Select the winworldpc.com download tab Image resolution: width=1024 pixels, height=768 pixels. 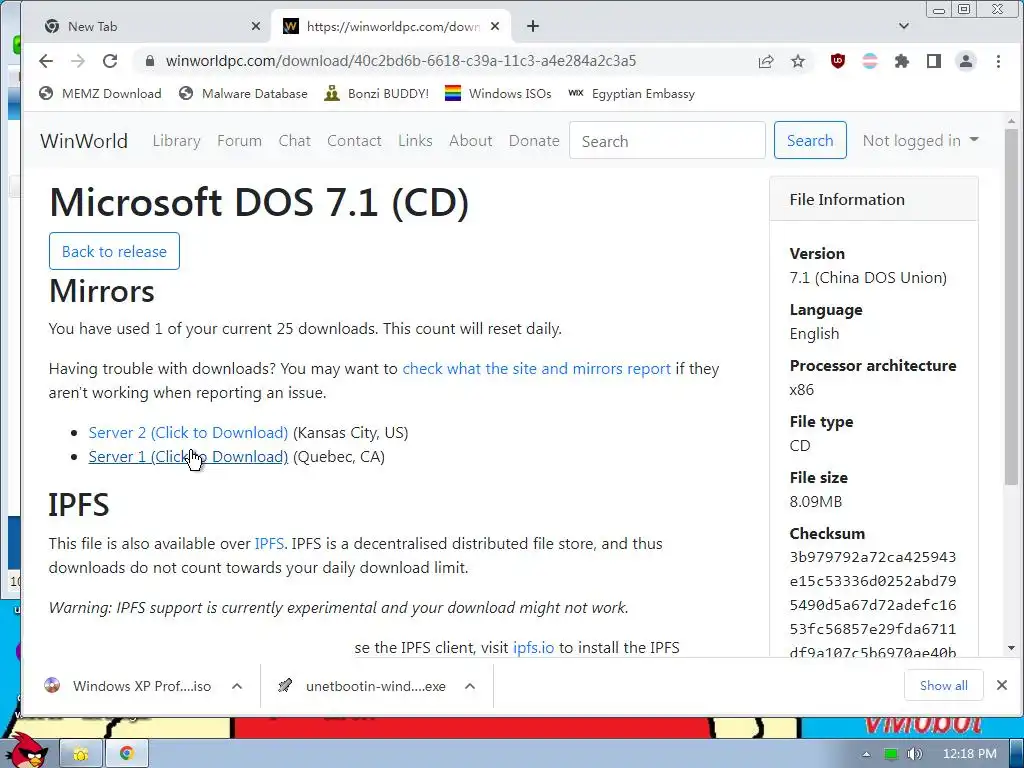pyautogui.click(x=391, y=26)
